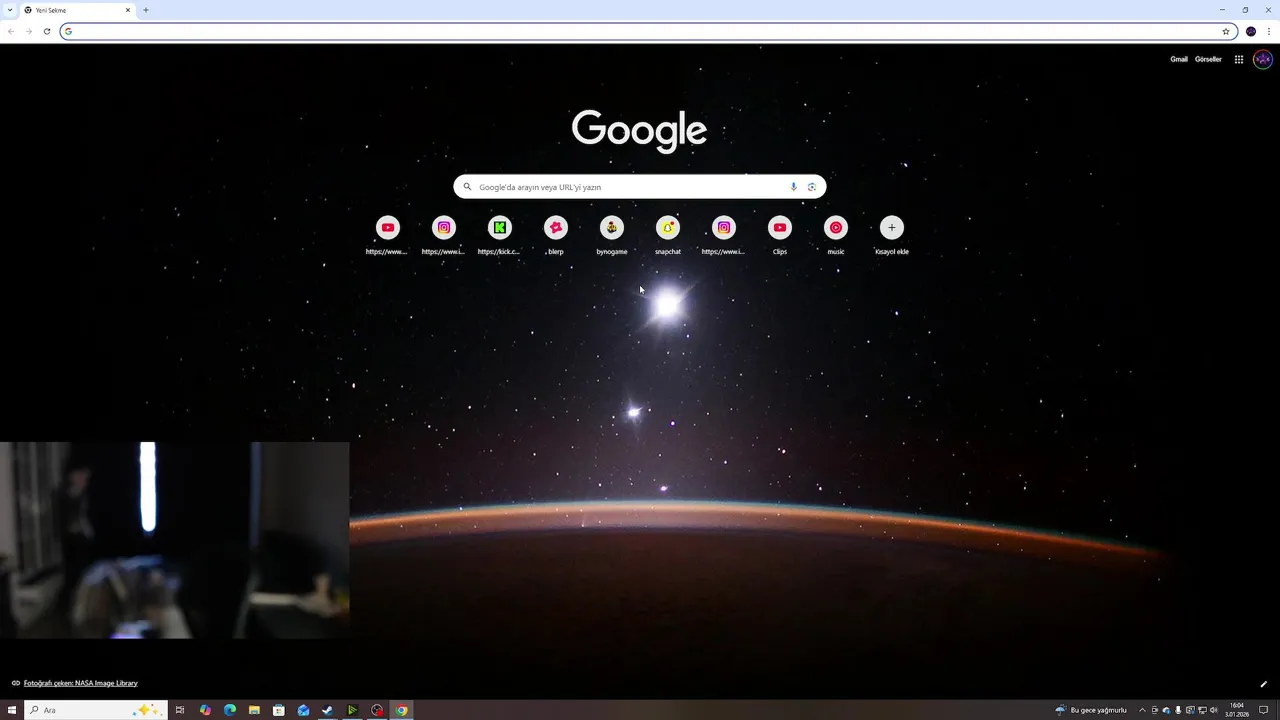Open the Google apps grid
Image resolution: width=1280 pixels, height=720 pixels.
tap(1238, 59)
